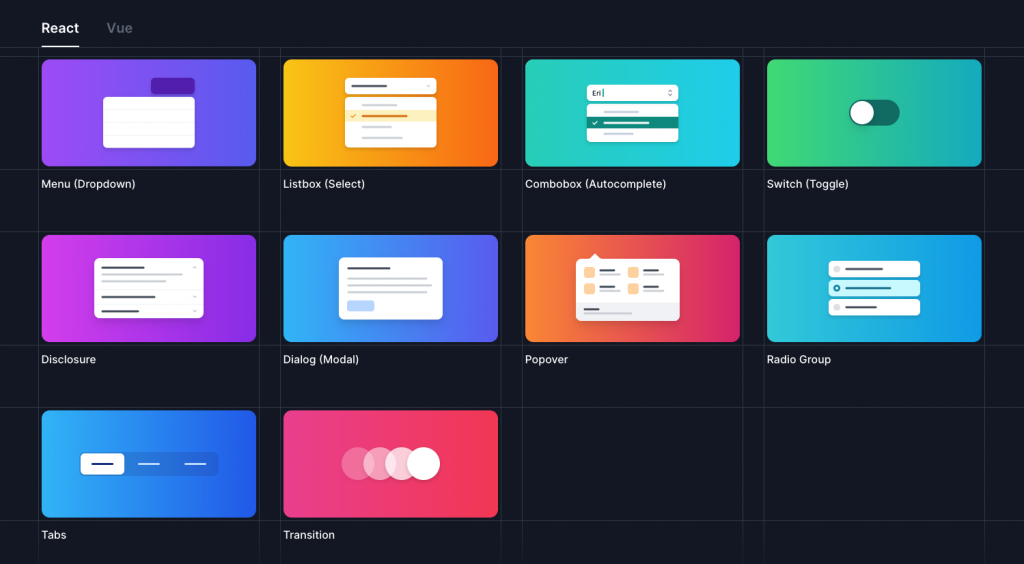The width and height of the screenshot is (1024, 564).
Task: Open the Transition pink thumbnail
Action: 391,464
